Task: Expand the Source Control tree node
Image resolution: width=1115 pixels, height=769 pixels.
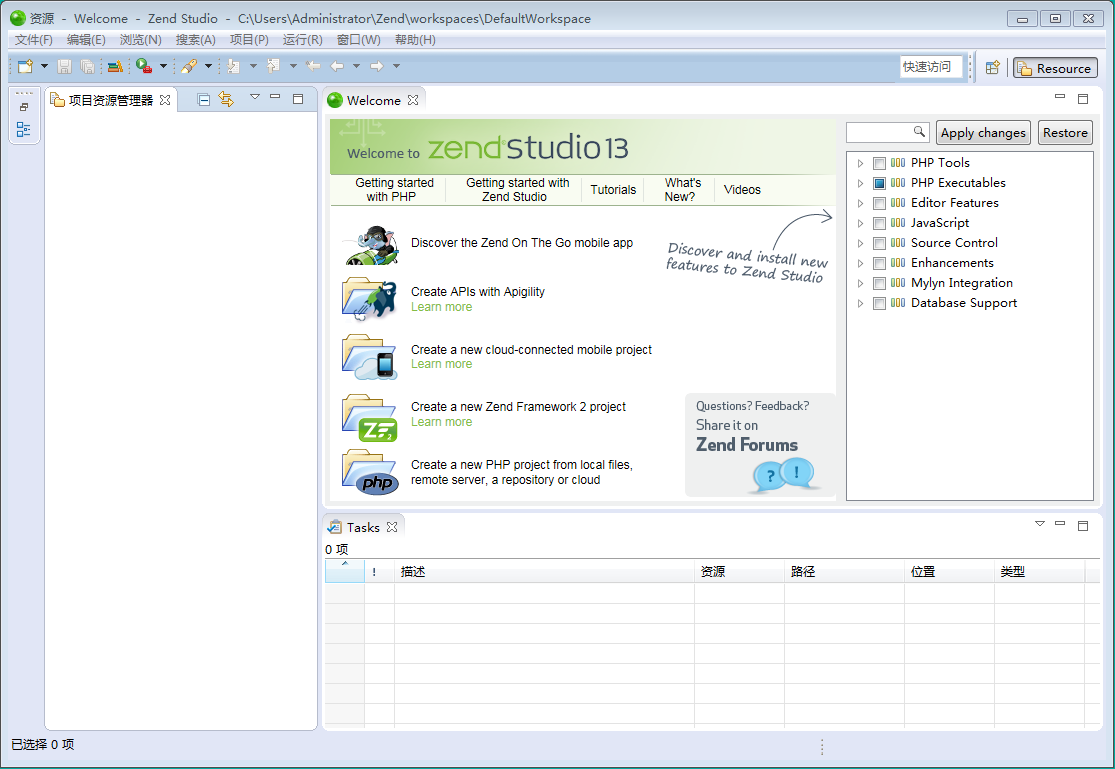Action: tap(860, 243)
